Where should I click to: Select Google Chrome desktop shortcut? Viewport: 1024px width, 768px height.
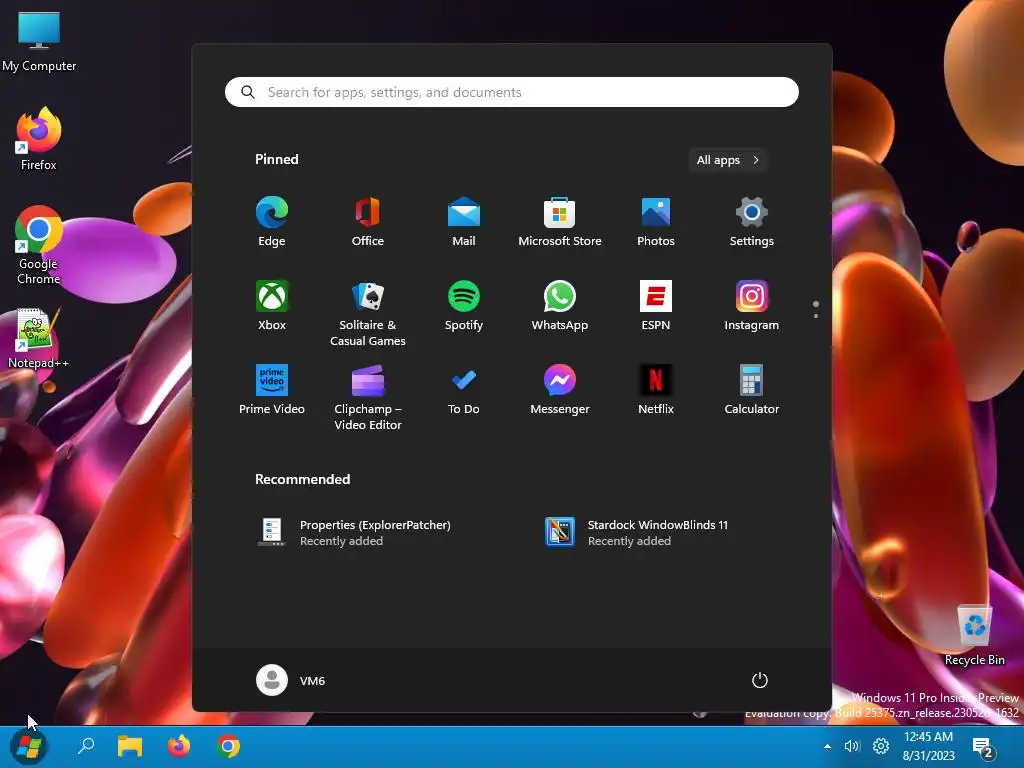(39, 246)
